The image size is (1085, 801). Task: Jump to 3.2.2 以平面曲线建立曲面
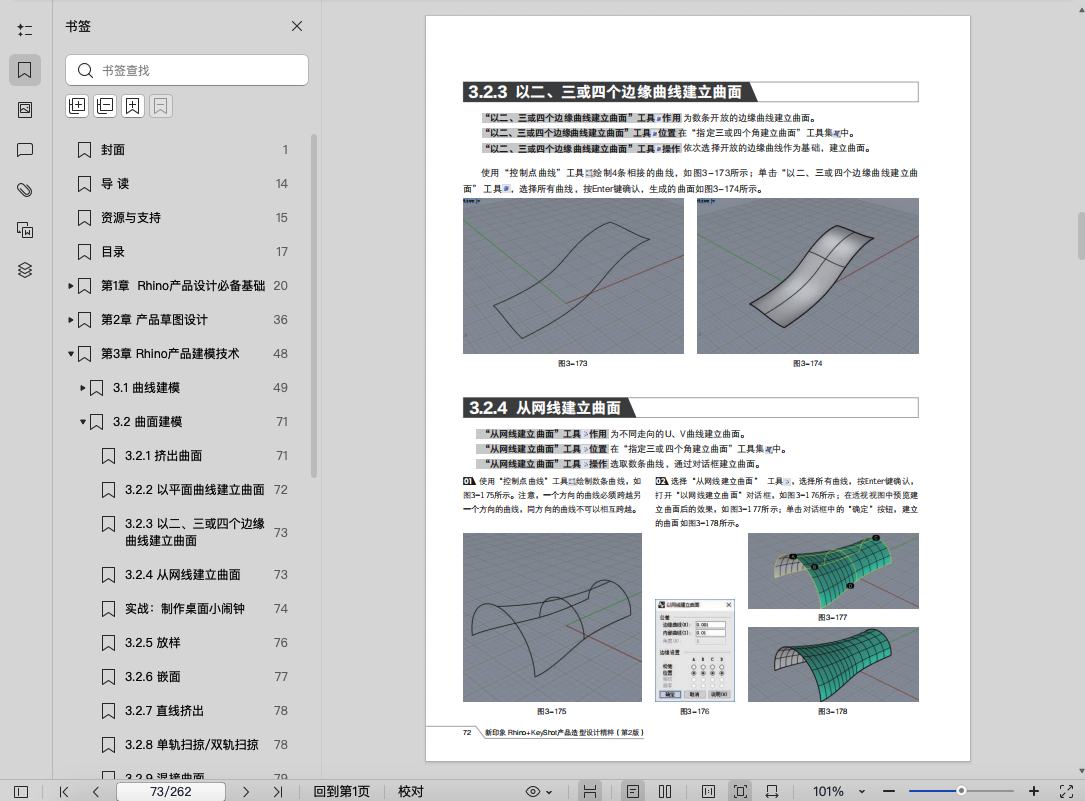click(x=194, y=490)
